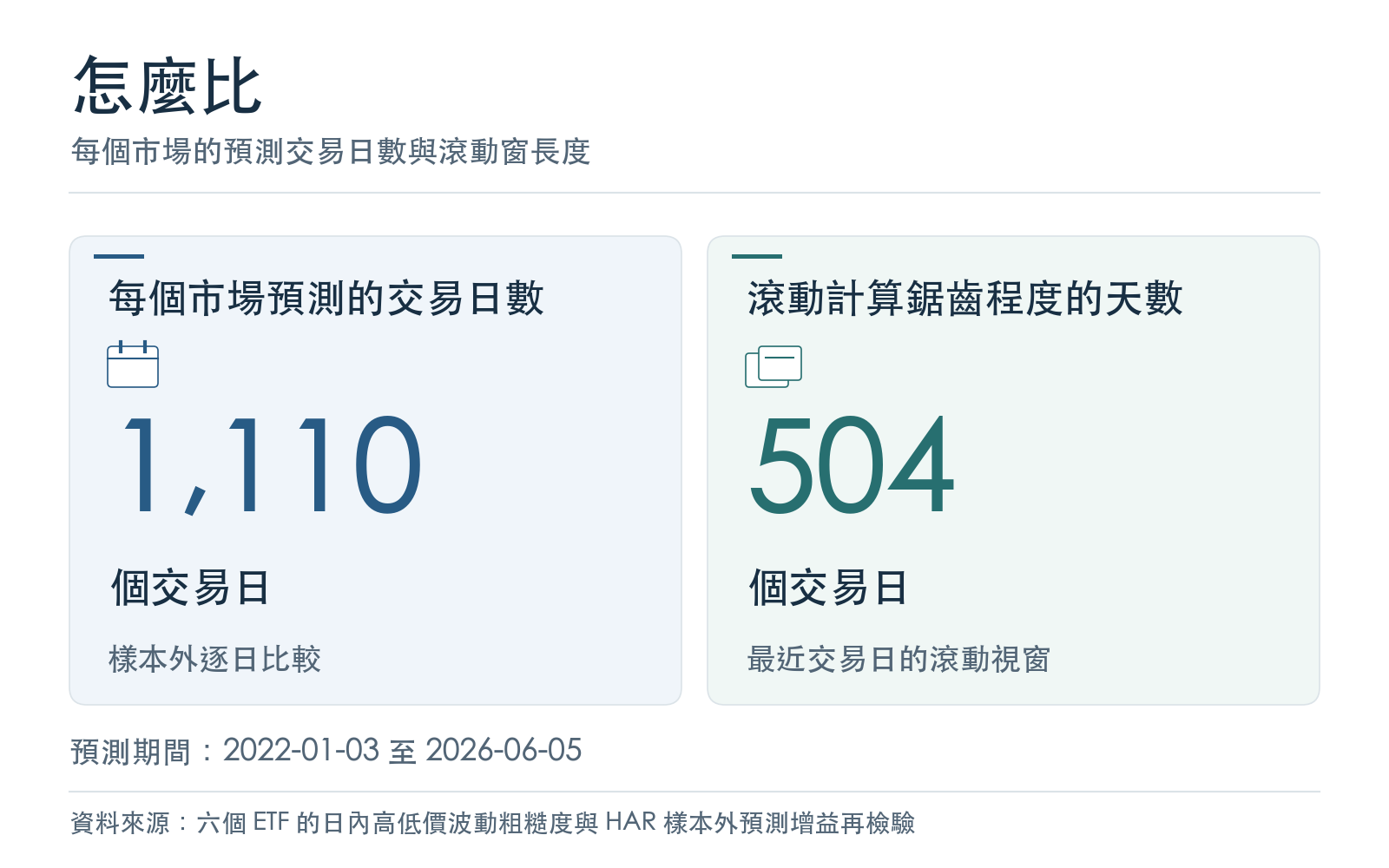Click forecast period line 預測期間：2022-01-03 至 2026-06-05

pos(326,751)
